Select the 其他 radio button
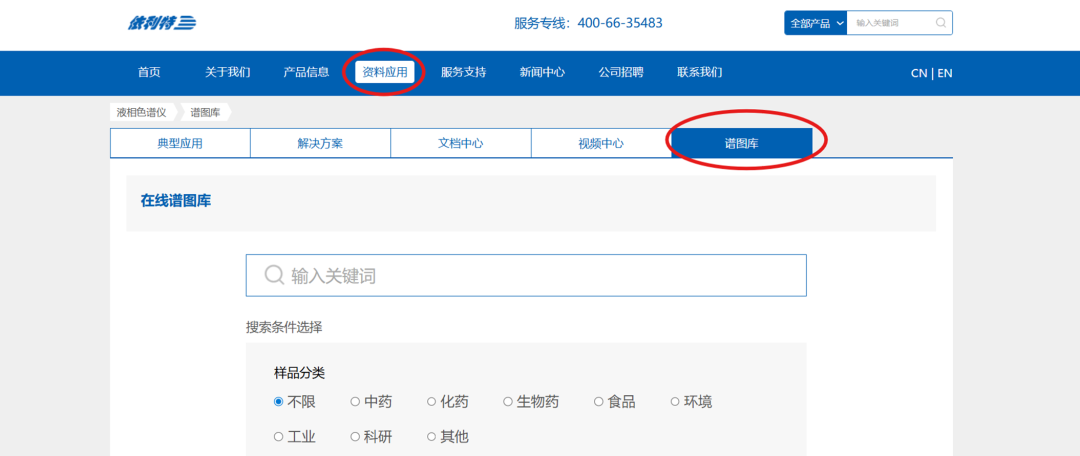Screen dimensions: 1080x456 click(431, 437)
